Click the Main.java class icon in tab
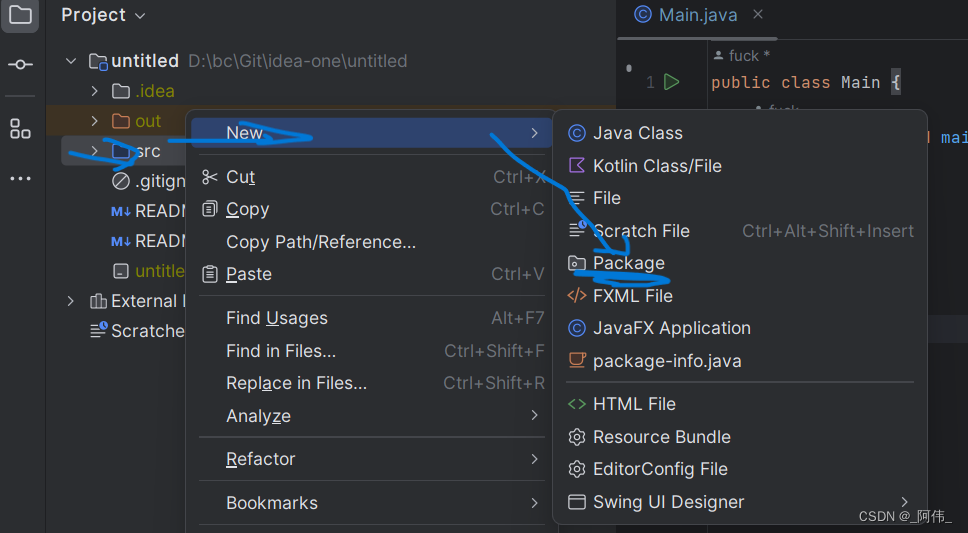The height and width of the screenshot is (533, 968). click(643, 14)
